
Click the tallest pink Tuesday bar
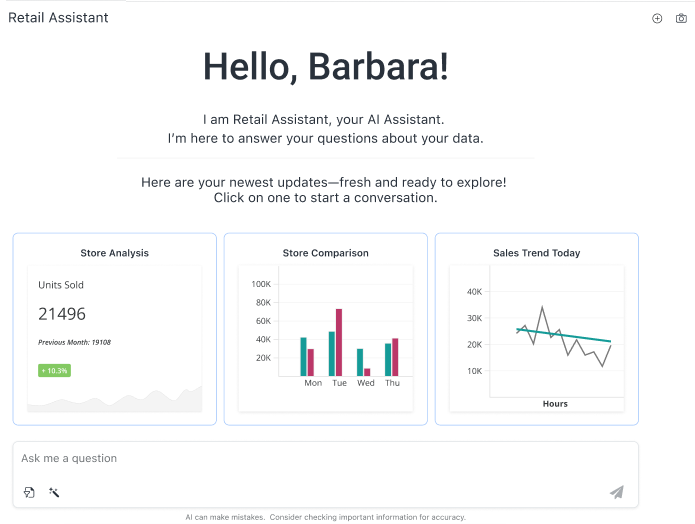tap(339, 342)
